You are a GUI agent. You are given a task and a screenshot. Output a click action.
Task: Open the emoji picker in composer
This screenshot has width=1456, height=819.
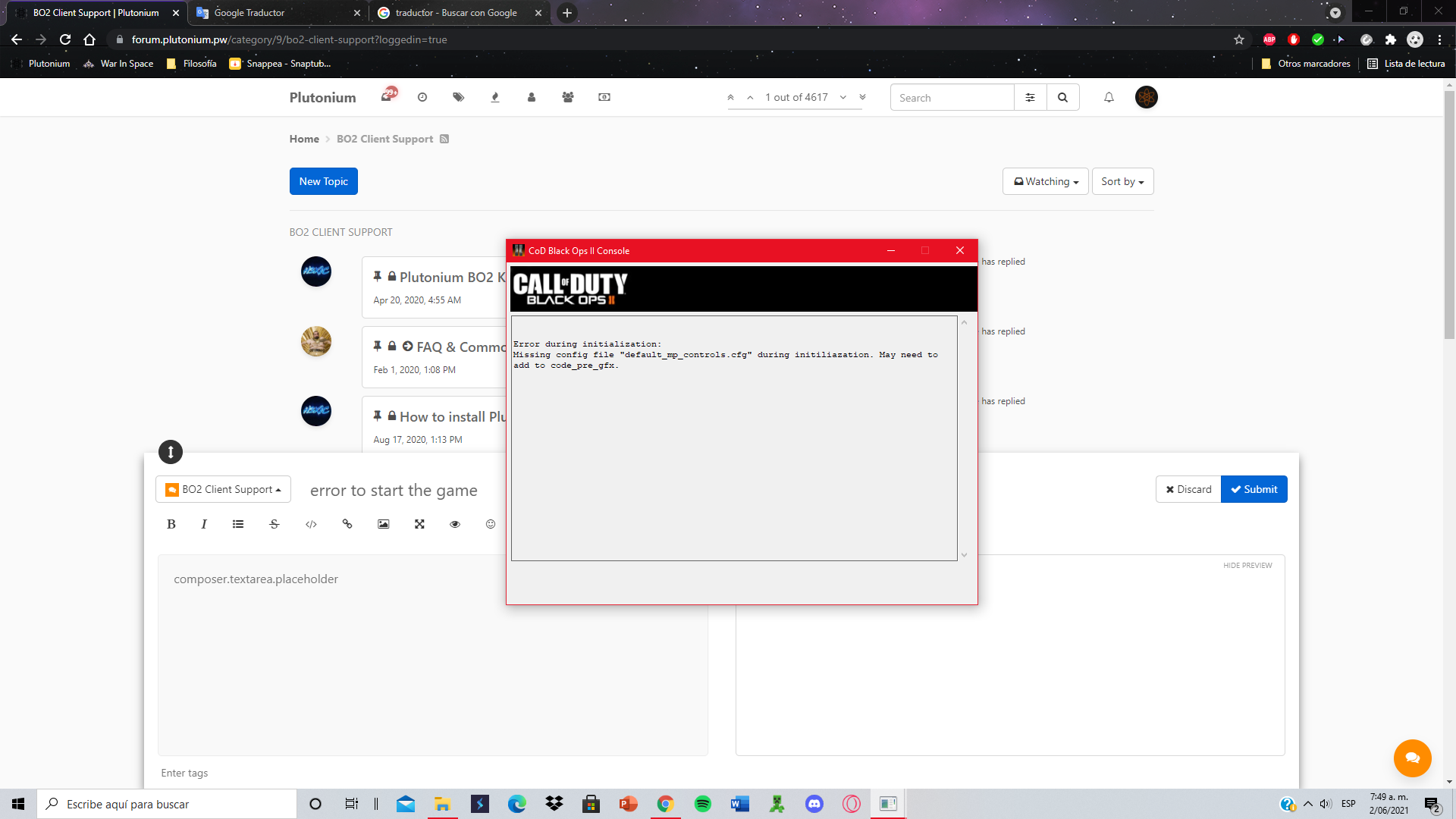(491, 524)
